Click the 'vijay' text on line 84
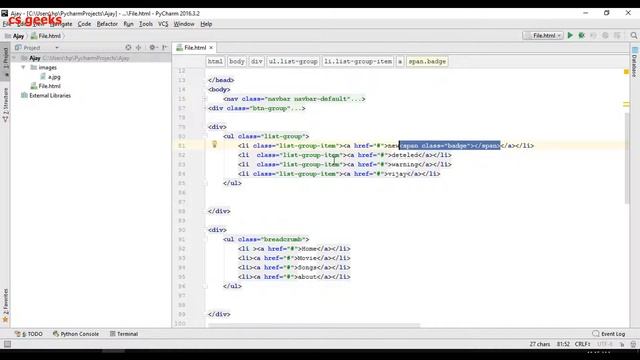This screenshot has height=360, width=640. 397,174
